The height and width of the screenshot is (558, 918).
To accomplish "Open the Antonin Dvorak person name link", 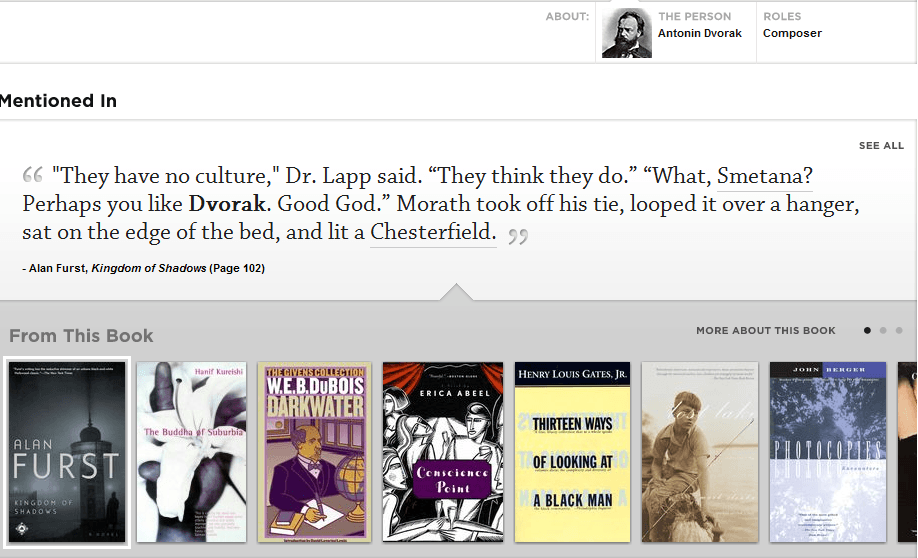I will tap(699, 34).
